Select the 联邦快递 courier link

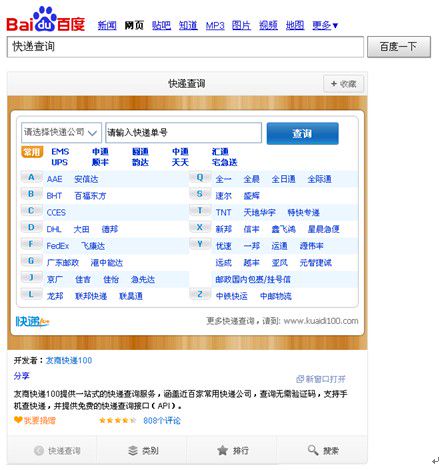(x=91, y=296)
